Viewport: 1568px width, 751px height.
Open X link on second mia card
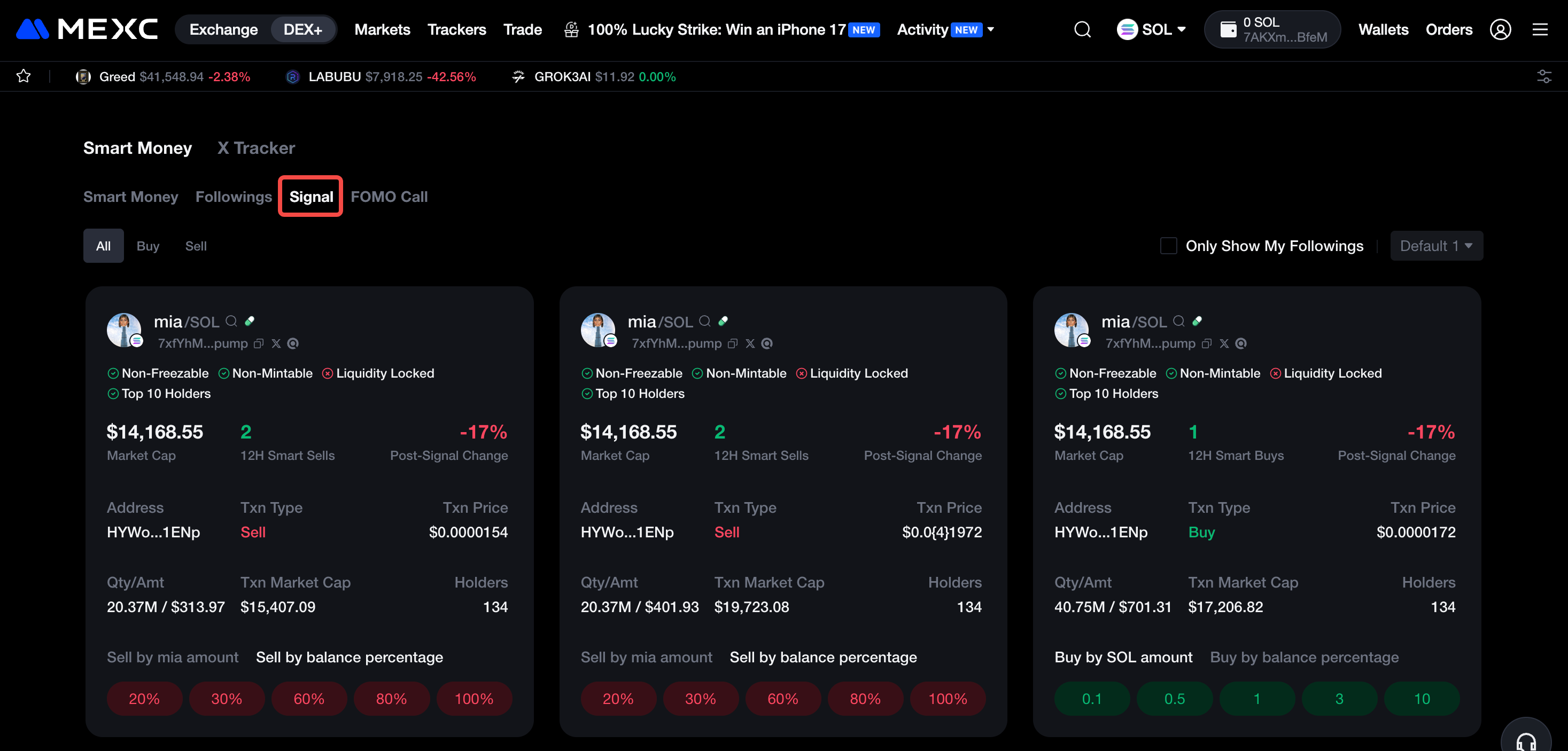click(x=750, y=343)
